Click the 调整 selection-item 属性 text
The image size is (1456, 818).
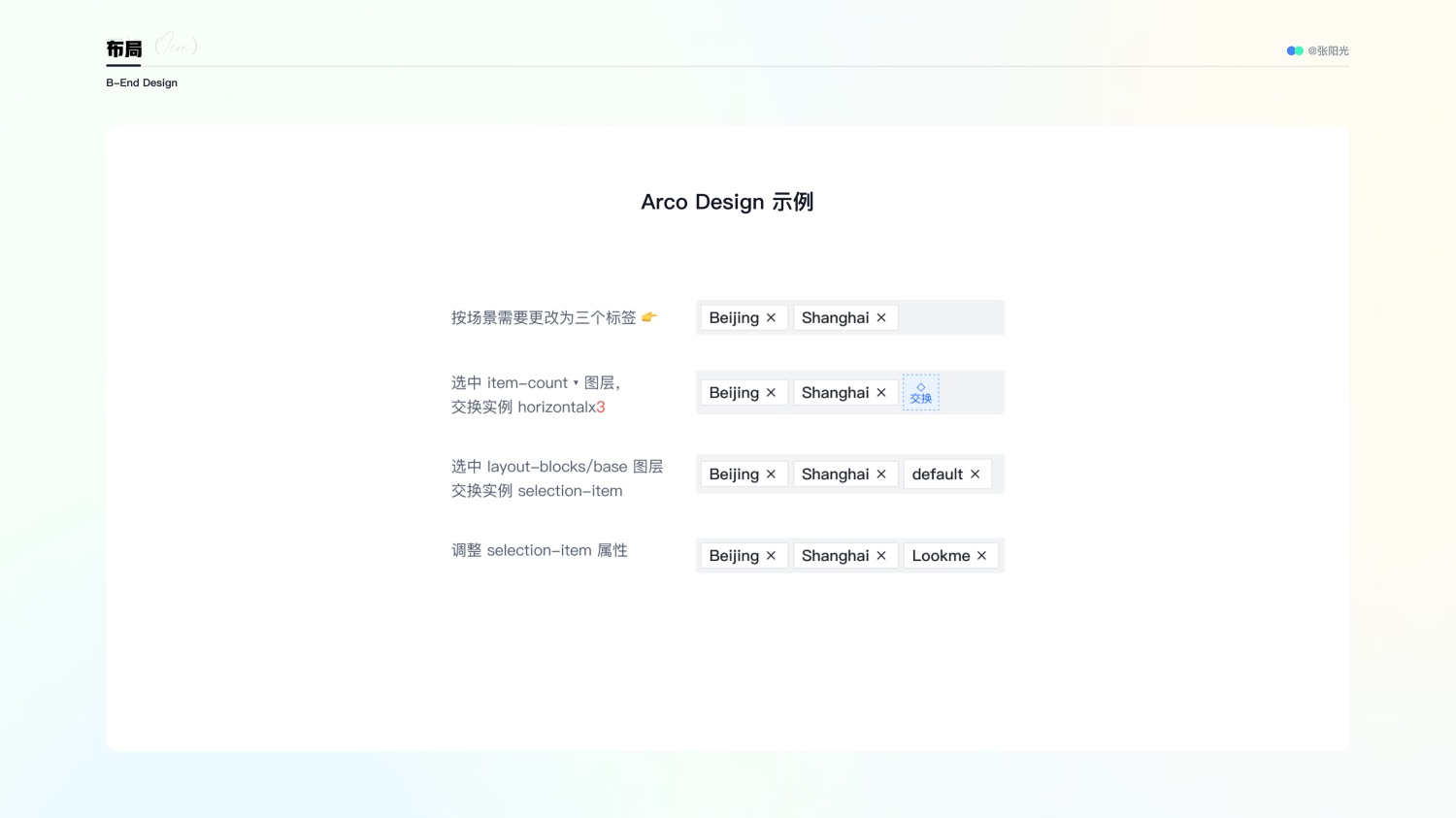point(540,550)
